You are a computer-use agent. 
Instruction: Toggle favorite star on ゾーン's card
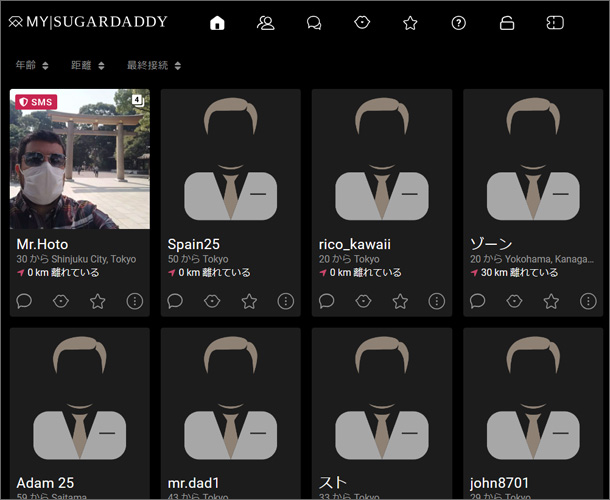tap(551, 301)
